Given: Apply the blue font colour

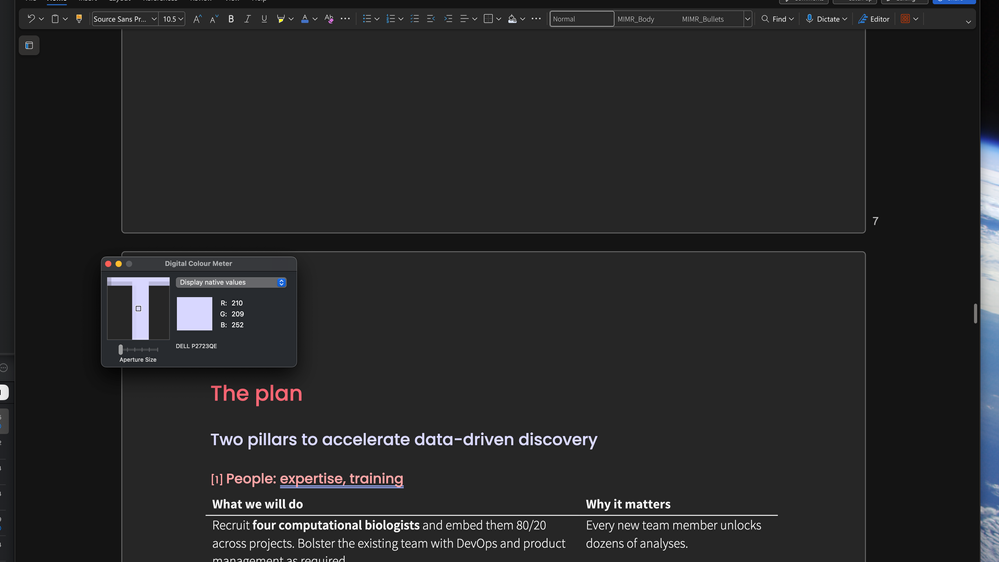Looking at the screenshot, I should pos(305,19).
